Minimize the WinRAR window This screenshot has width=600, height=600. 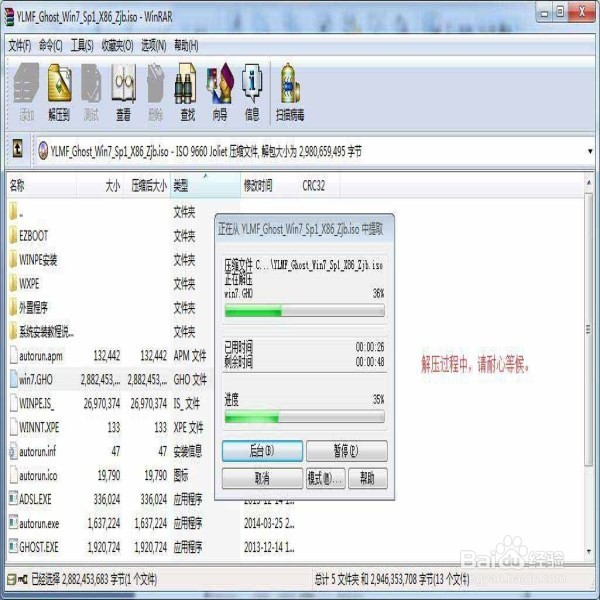pos(544,13)
